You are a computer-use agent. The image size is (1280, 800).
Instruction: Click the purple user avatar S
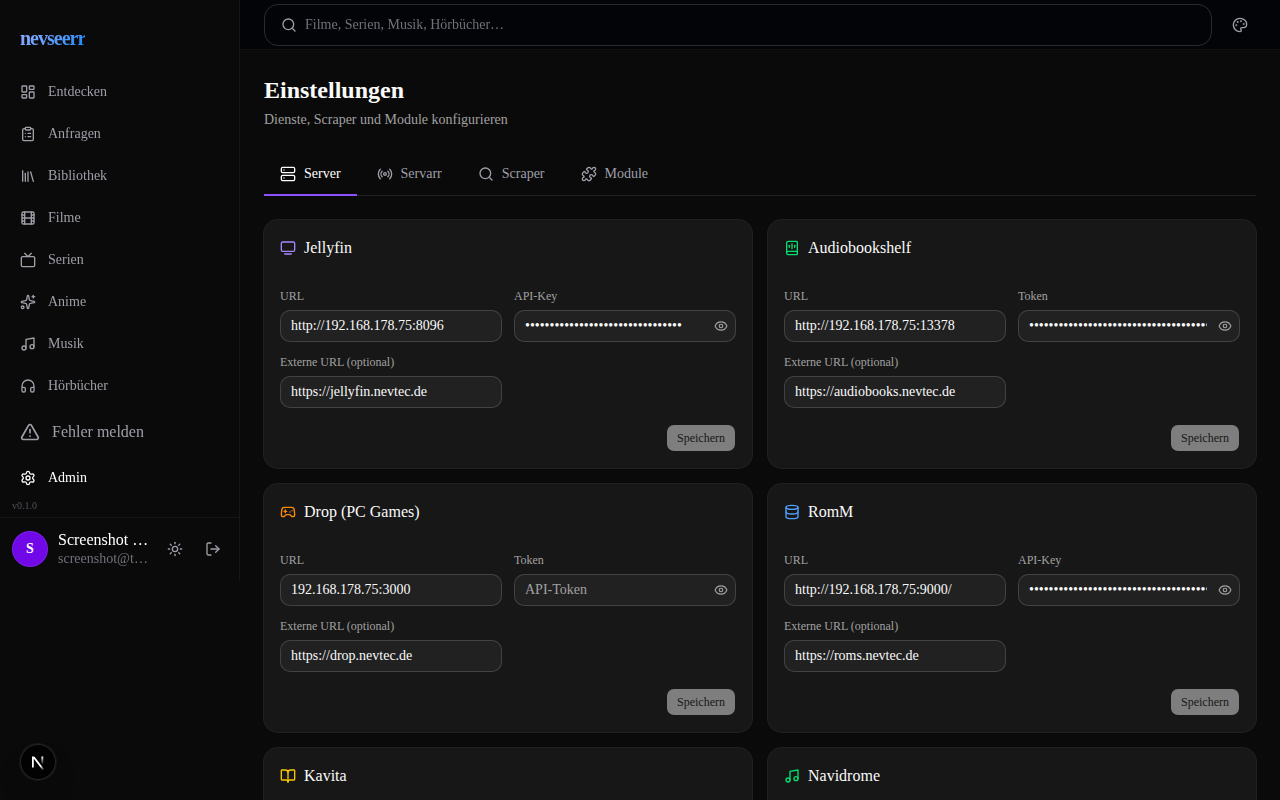[x=30, y=549]
